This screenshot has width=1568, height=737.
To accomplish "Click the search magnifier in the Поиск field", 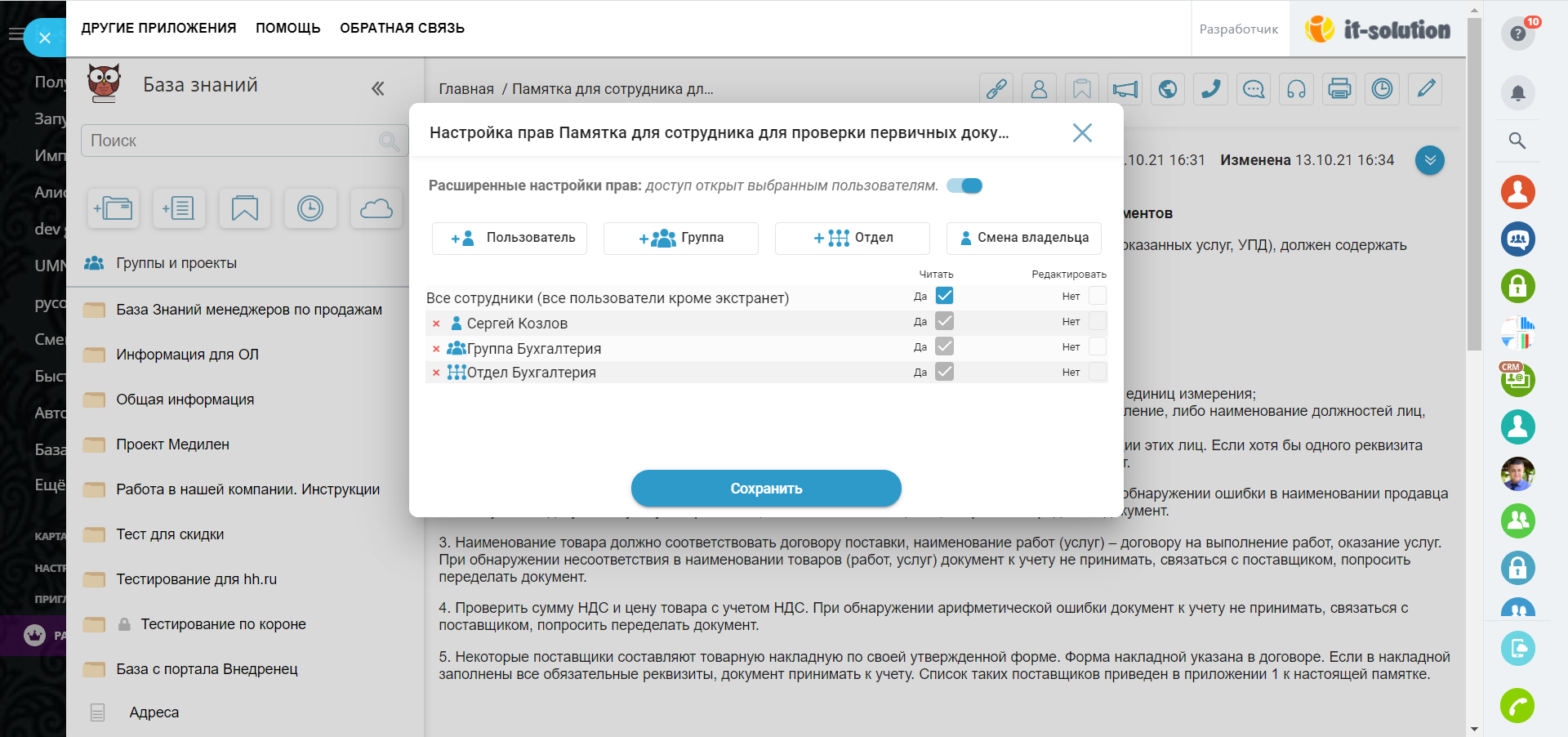I will [390, 141].
